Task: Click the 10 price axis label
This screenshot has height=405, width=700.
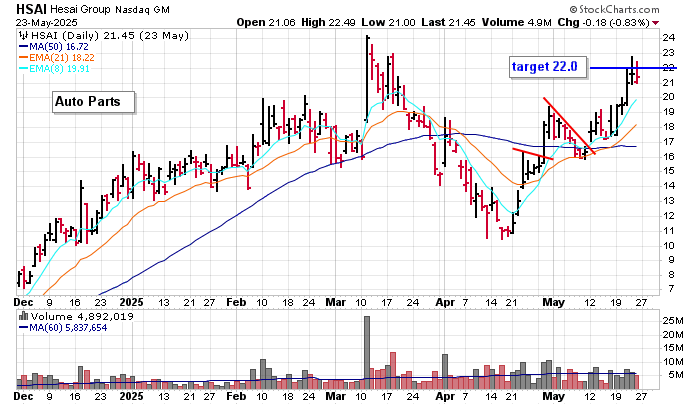Action: pyautogui.click(x=668, y=246)
